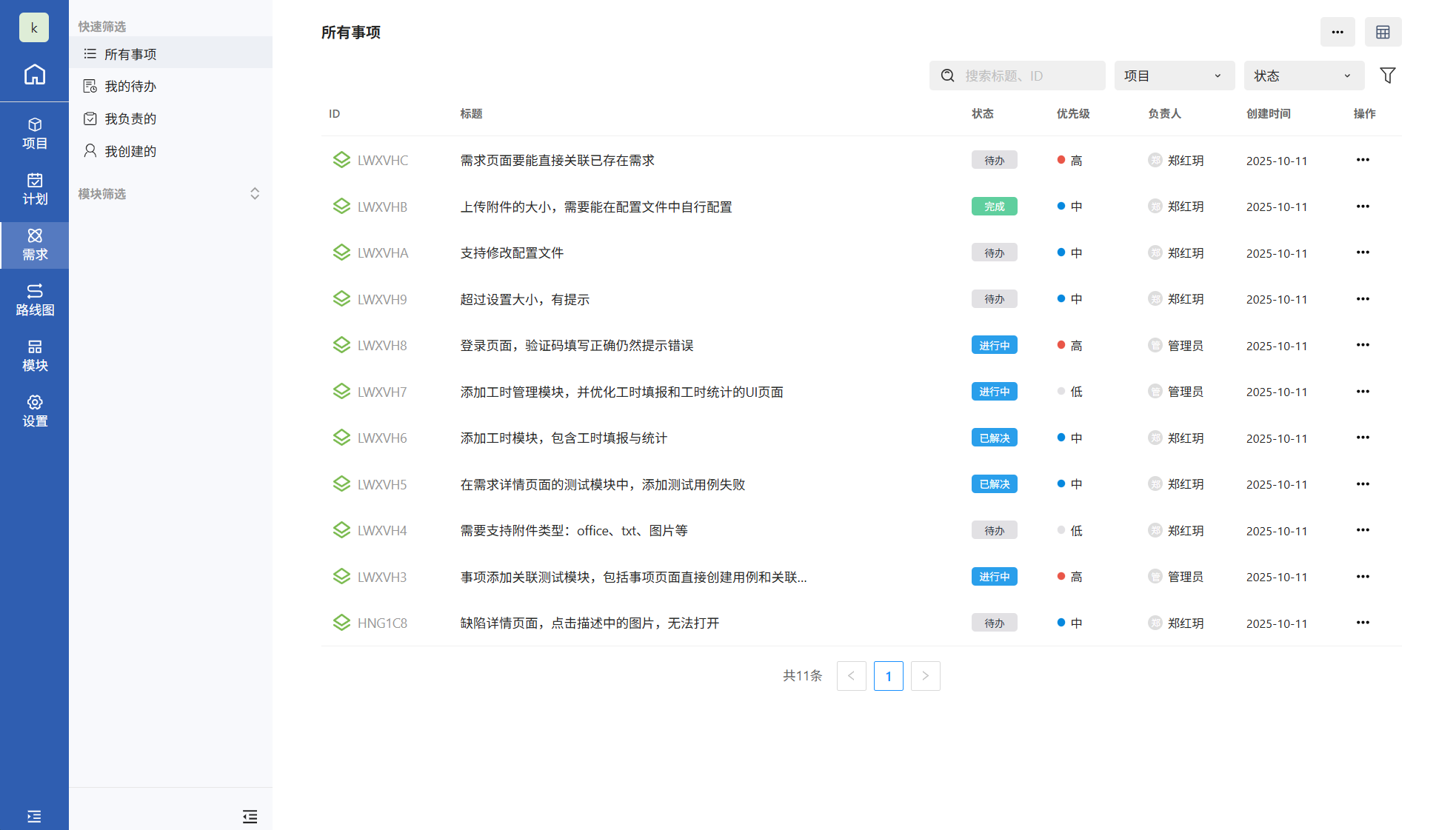Select 我的待办 quick filter
The image size is (1456, 830).
[130, 87]
